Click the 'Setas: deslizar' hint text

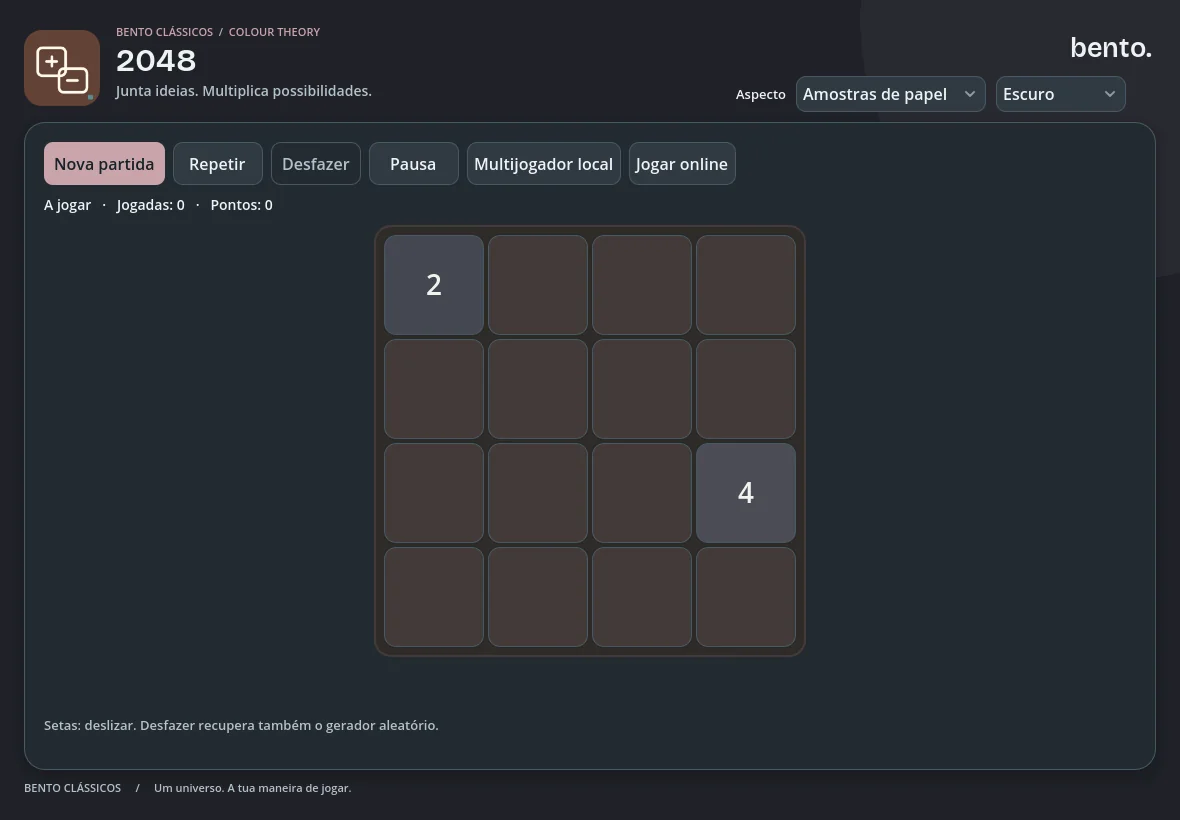241,725
